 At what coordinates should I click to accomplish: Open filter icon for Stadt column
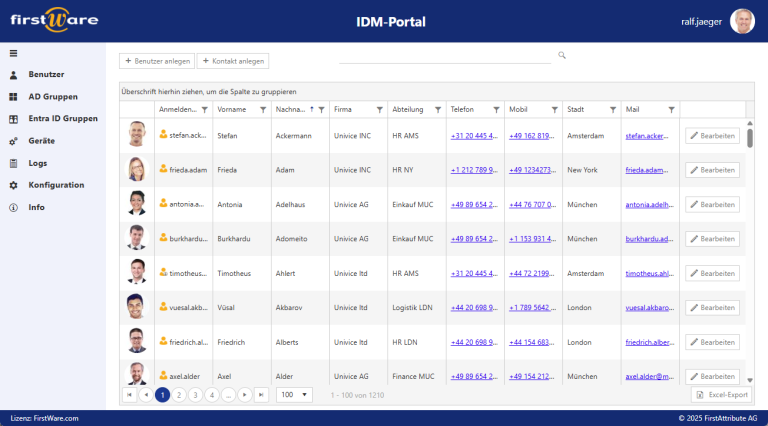click(x=611, y=110)
